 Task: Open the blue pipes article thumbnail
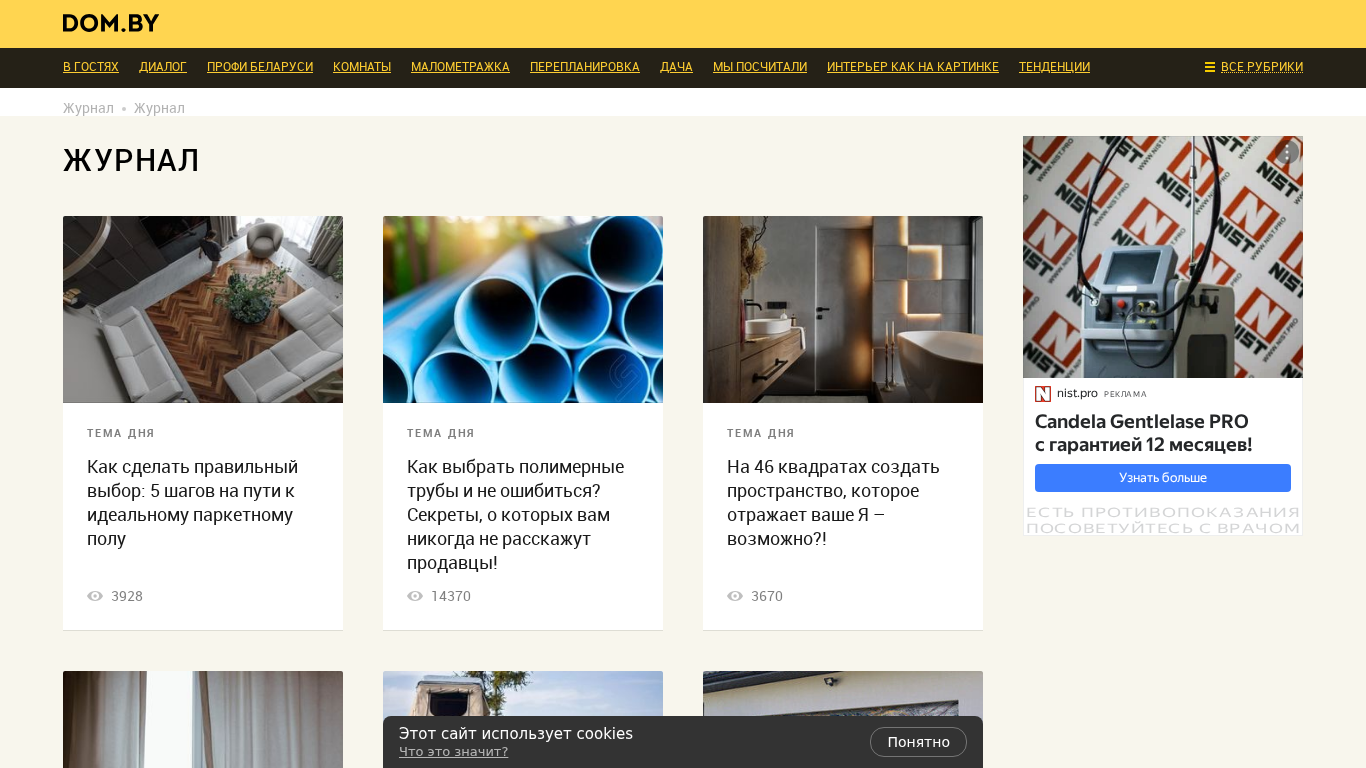pyautogui.click(x=523, y=310)
